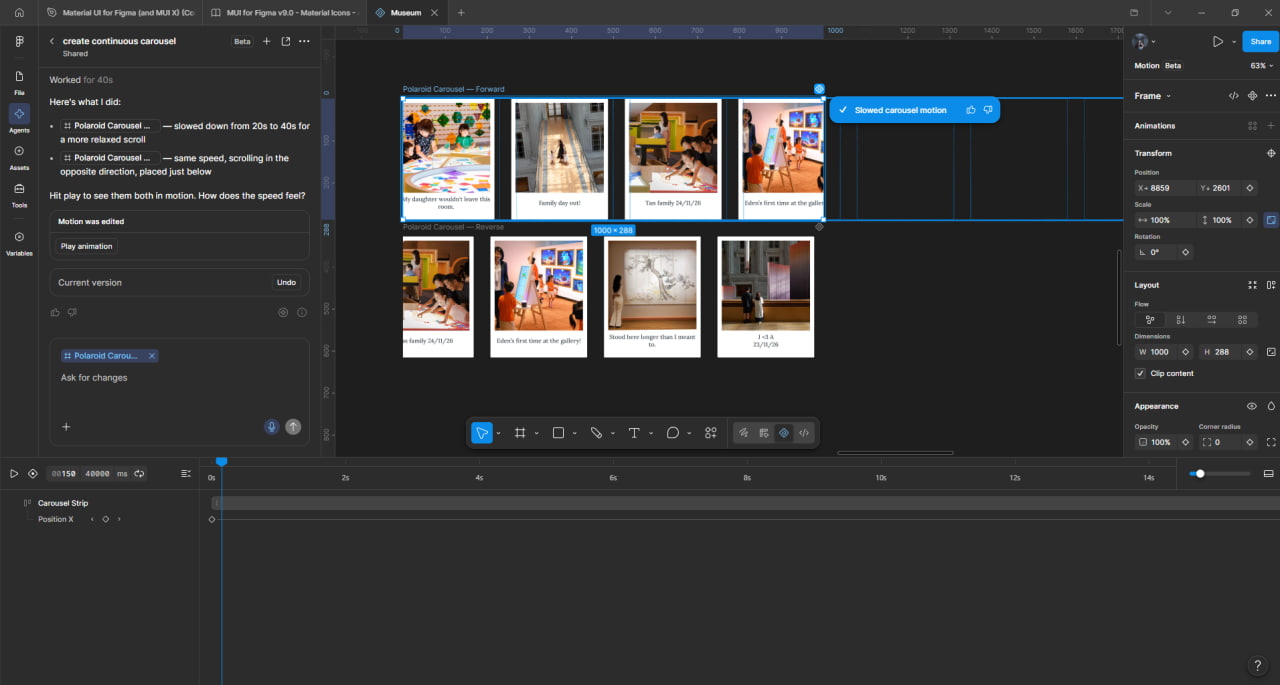Viewport: 1280px width, 685px height.
Task: Expand the Frame type dropdown
Action: [x=1152, y=96]
